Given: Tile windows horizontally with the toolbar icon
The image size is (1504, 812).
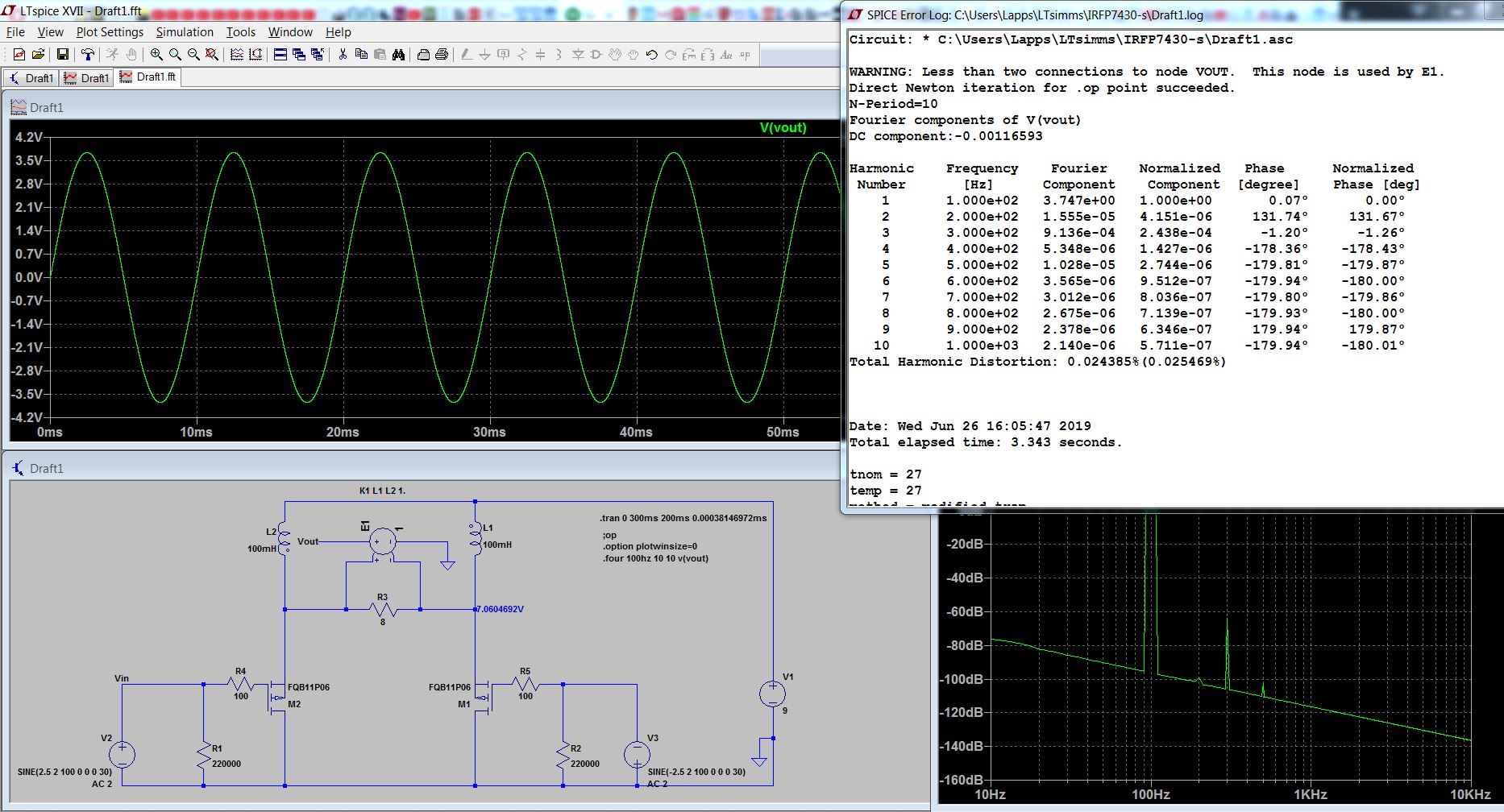Looking at the screenshot, I should pyautogui.click(x=280, y=54).
